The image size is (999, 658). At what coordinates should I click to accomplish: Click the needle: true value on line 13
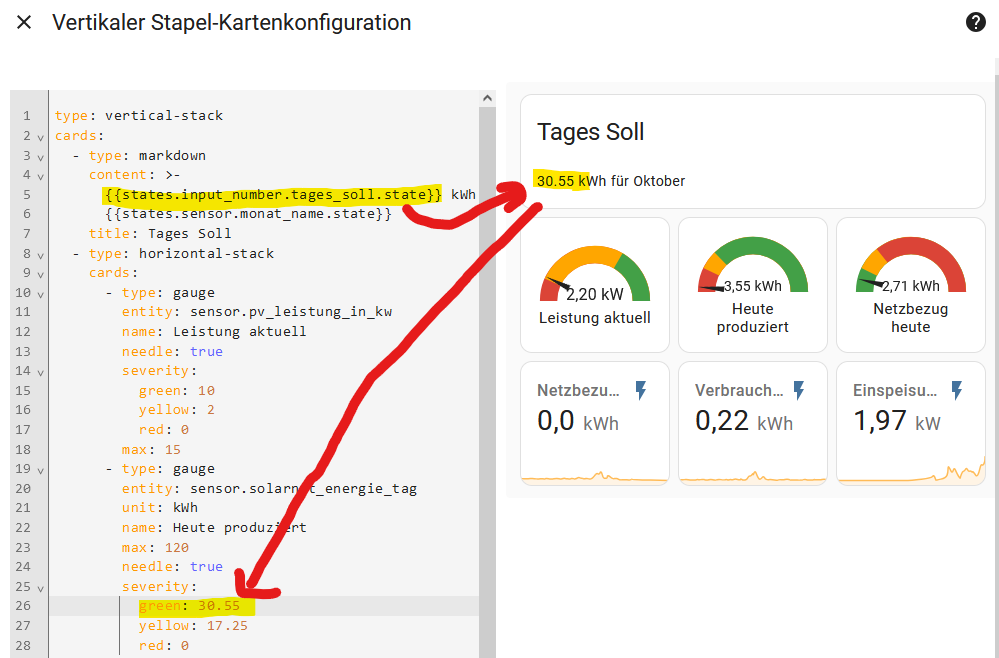[206, 351]
